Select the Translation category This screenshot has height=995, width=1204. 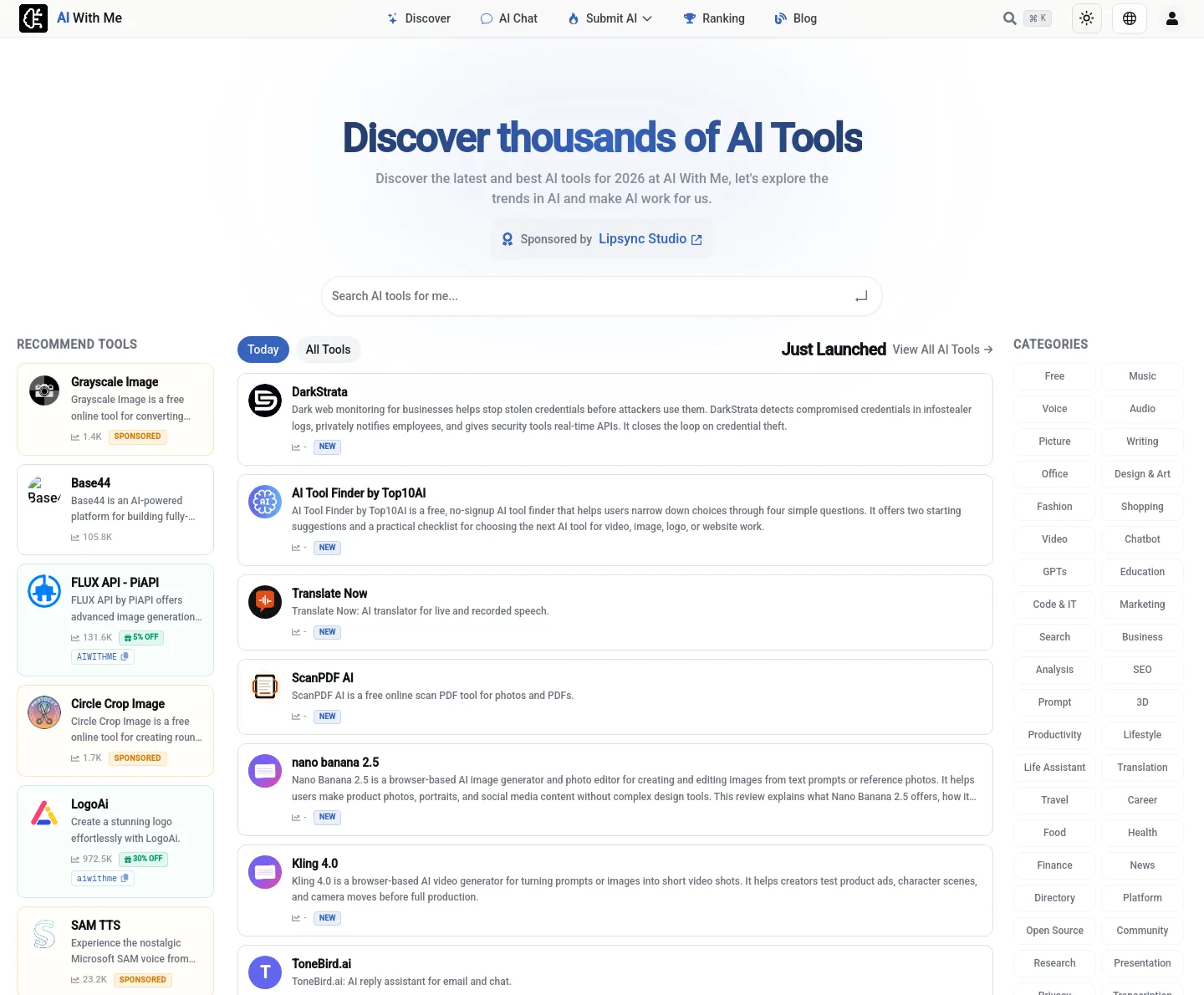pos(1142,768)
